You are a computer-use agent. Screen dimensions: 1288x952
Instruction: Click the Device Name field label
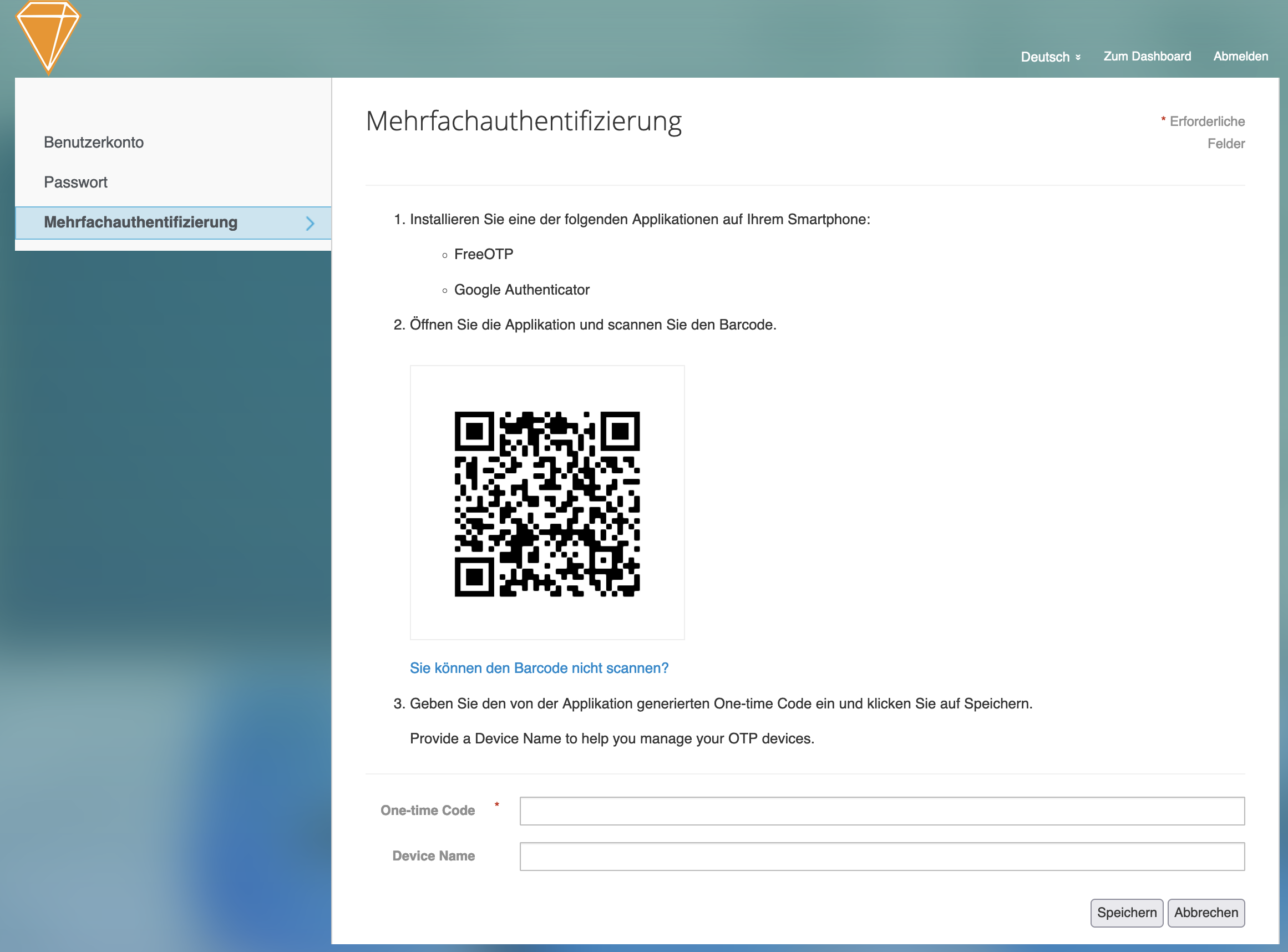(433, 857)
